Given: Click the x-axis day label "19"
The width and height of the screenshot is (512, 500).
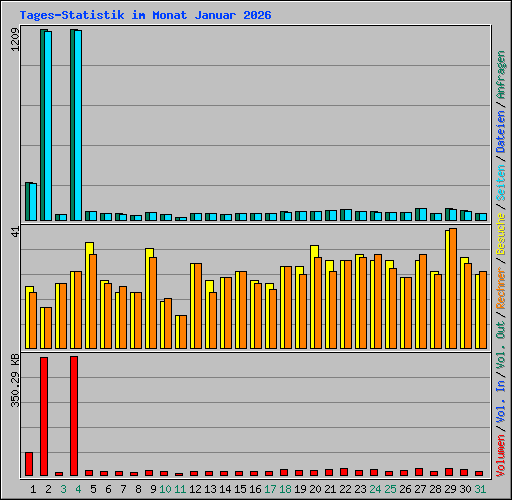Looking at the screenshot, I should pos(300,489).
